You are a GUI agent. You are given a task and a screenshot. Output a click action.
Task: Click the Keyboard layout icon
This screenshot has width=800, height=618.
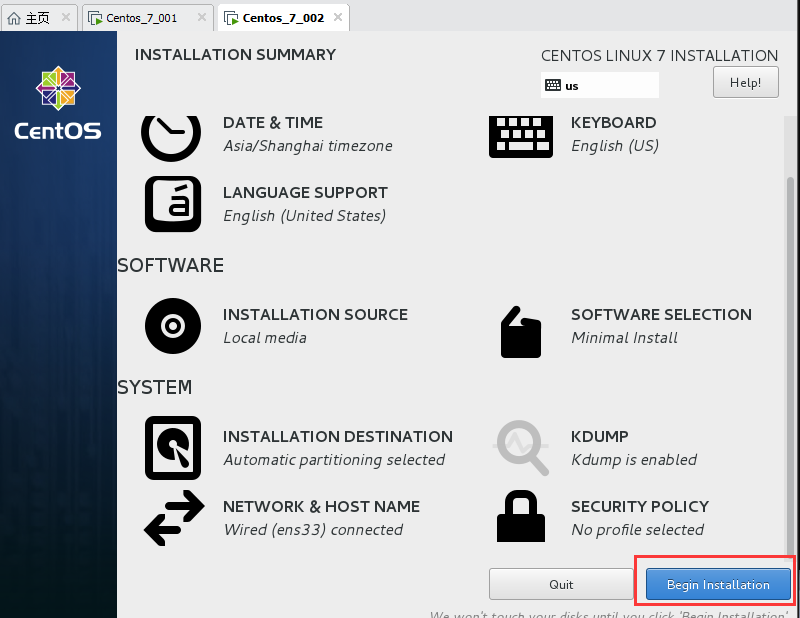[x=520, y=137]
